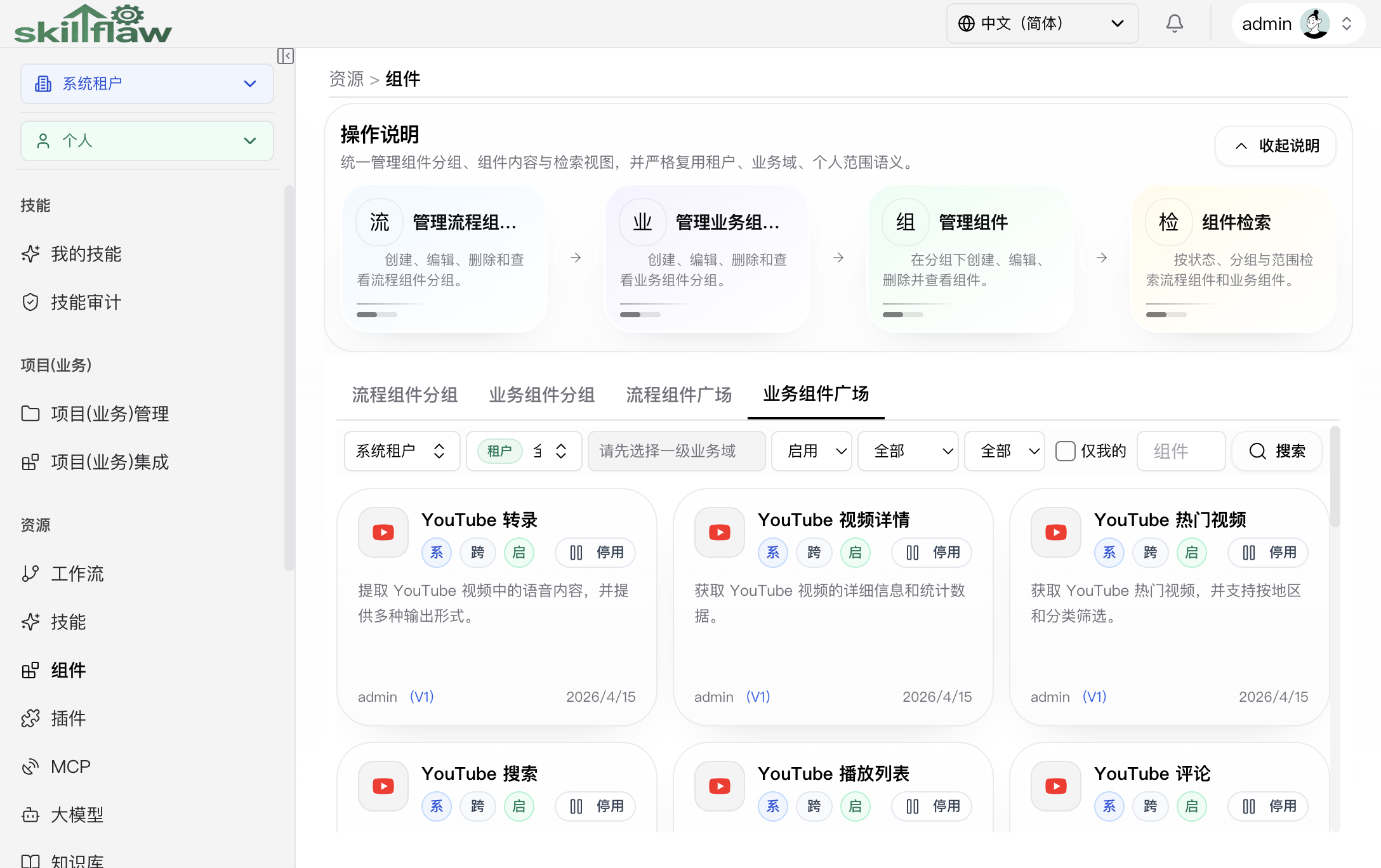Click YouTube 播放列表 card icon

(720, 786)
